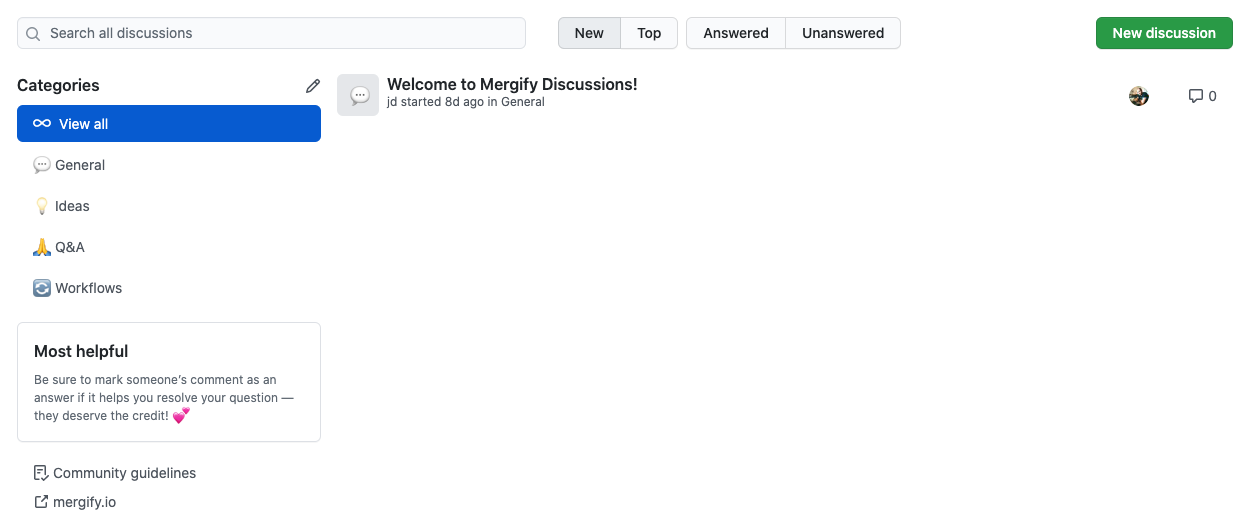Open Community guidelines link
The image size is (1253, 522).
coord(124,473)
